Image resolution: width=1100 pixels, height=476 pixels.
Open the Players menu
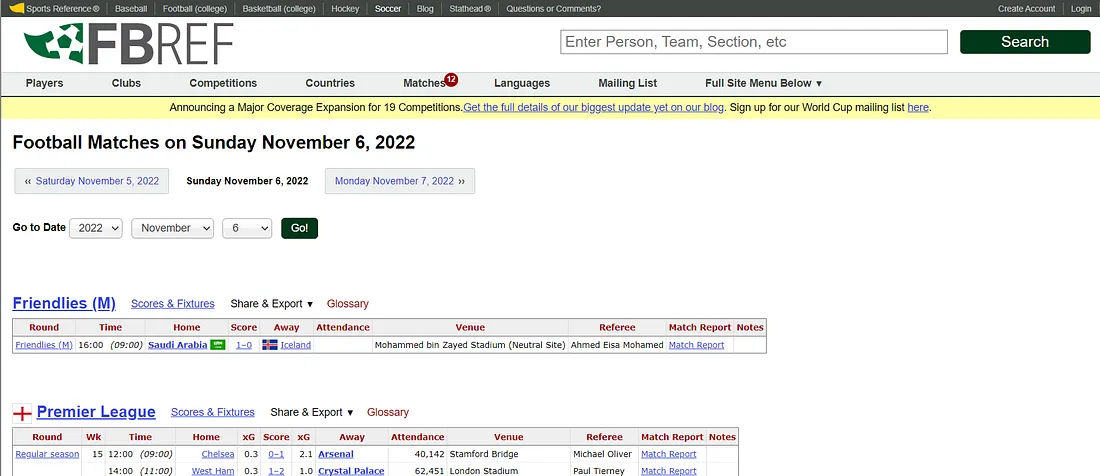[44, 83]
